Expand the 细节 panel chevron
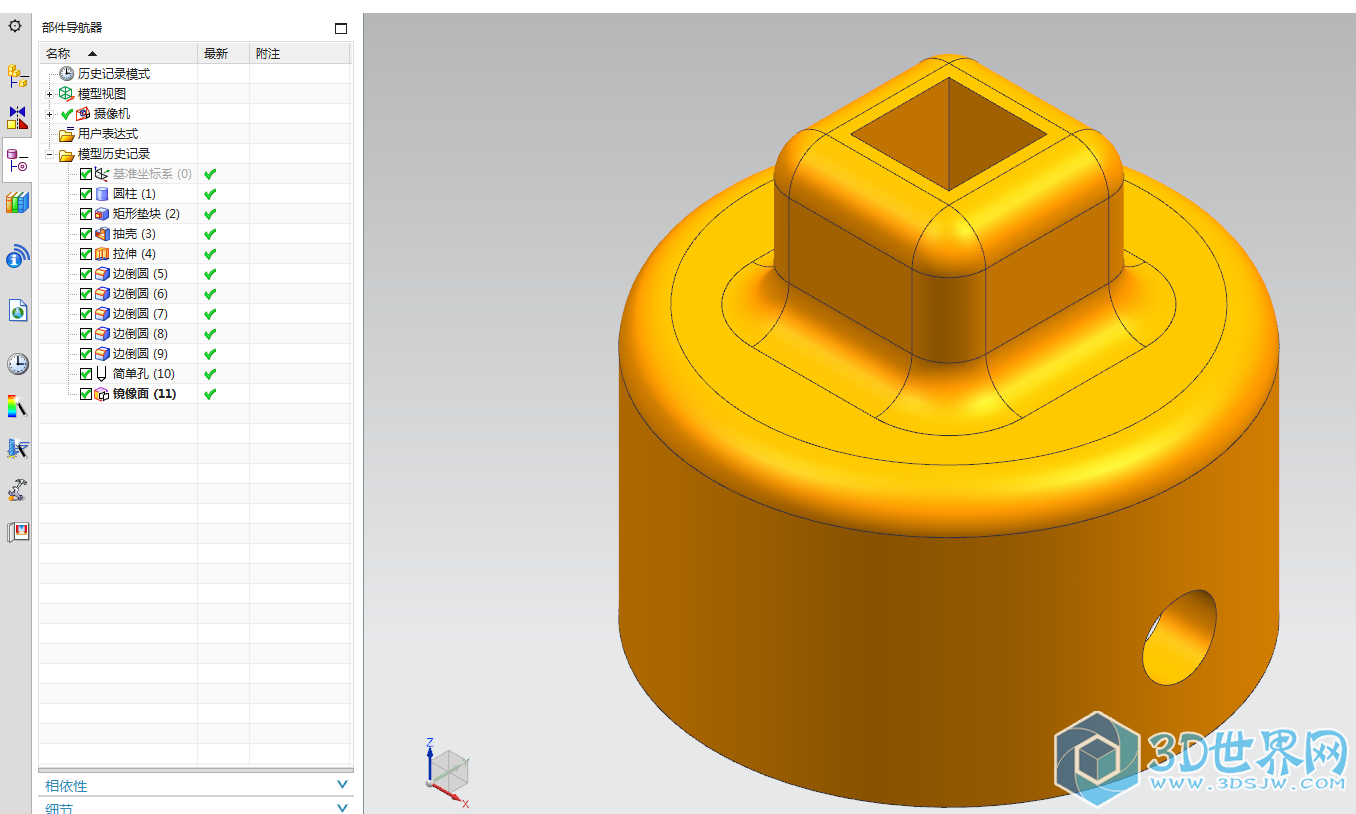Image resolution: width=1356 pixels, height=814 pixels. pyautogui.click(x=343, y=808)
